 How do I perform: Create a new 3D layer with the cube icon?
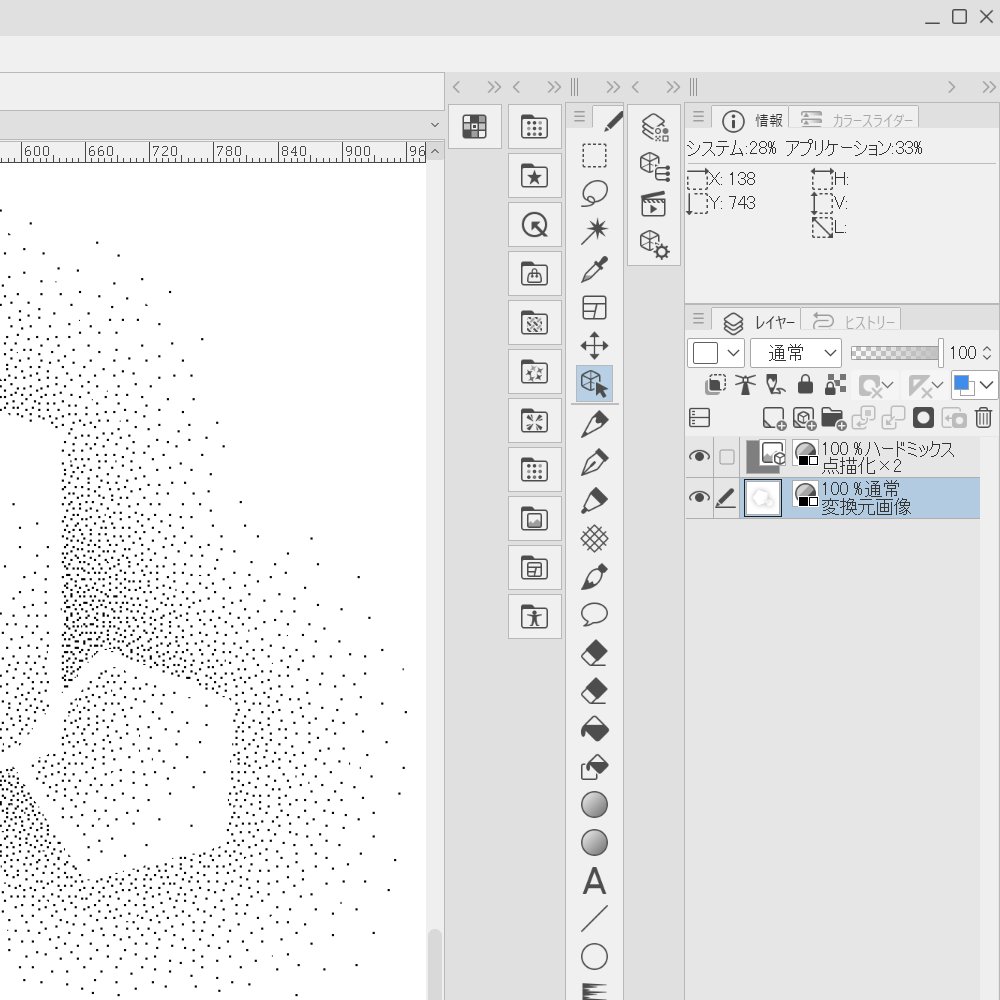804,418
